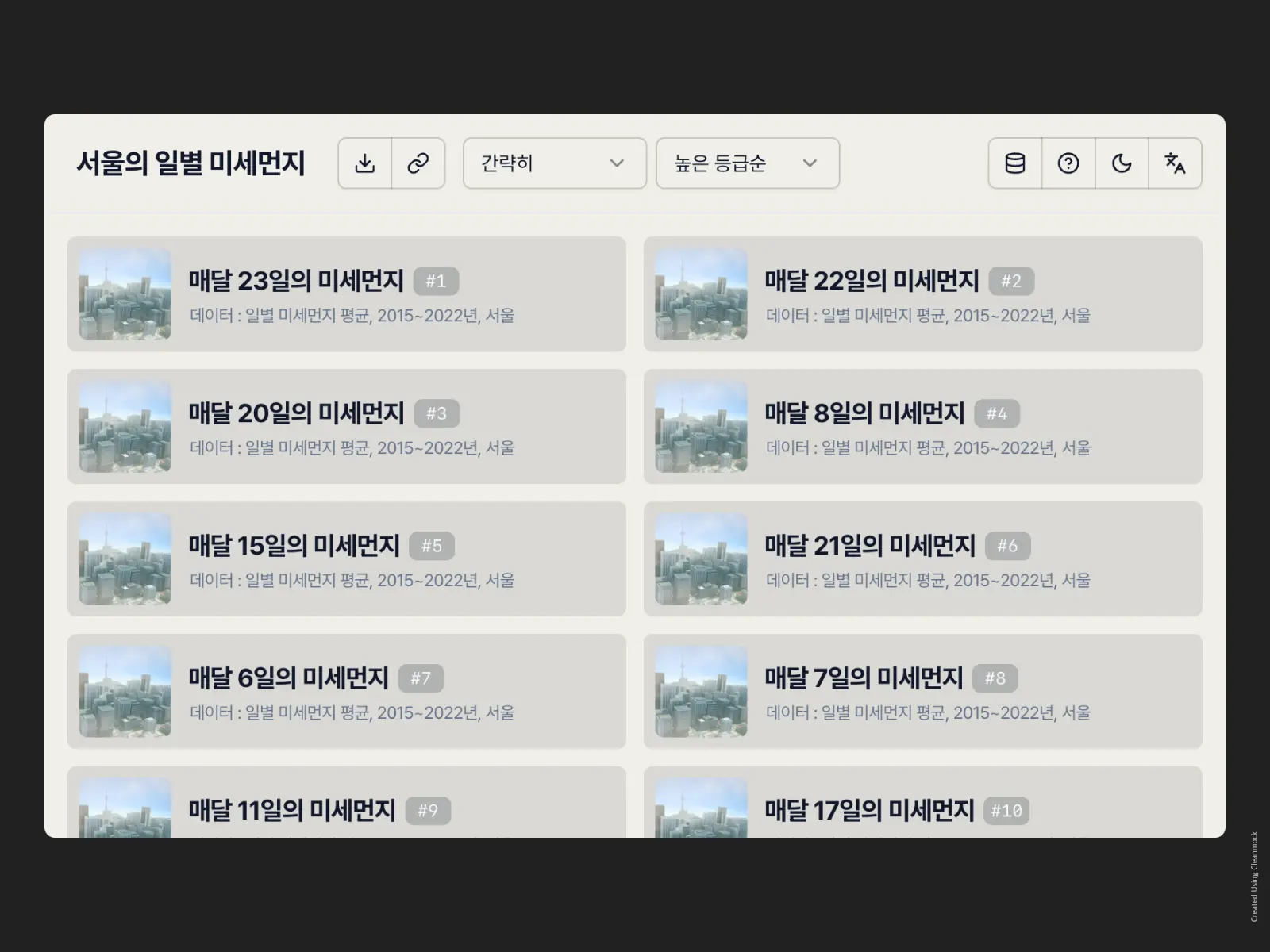Image resolution: width=1270 pixels, height=952 pixels.
Task: Open the '간략히' view mode dropdown
Action: click(553, 163)
